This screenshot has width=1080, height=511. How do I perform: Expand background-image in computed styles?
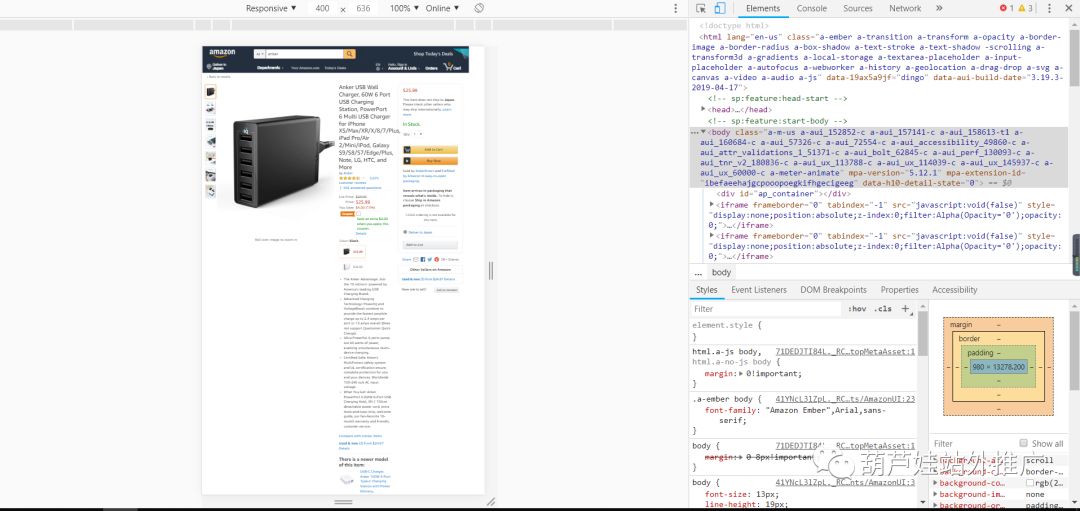click(x=935, y=494)
